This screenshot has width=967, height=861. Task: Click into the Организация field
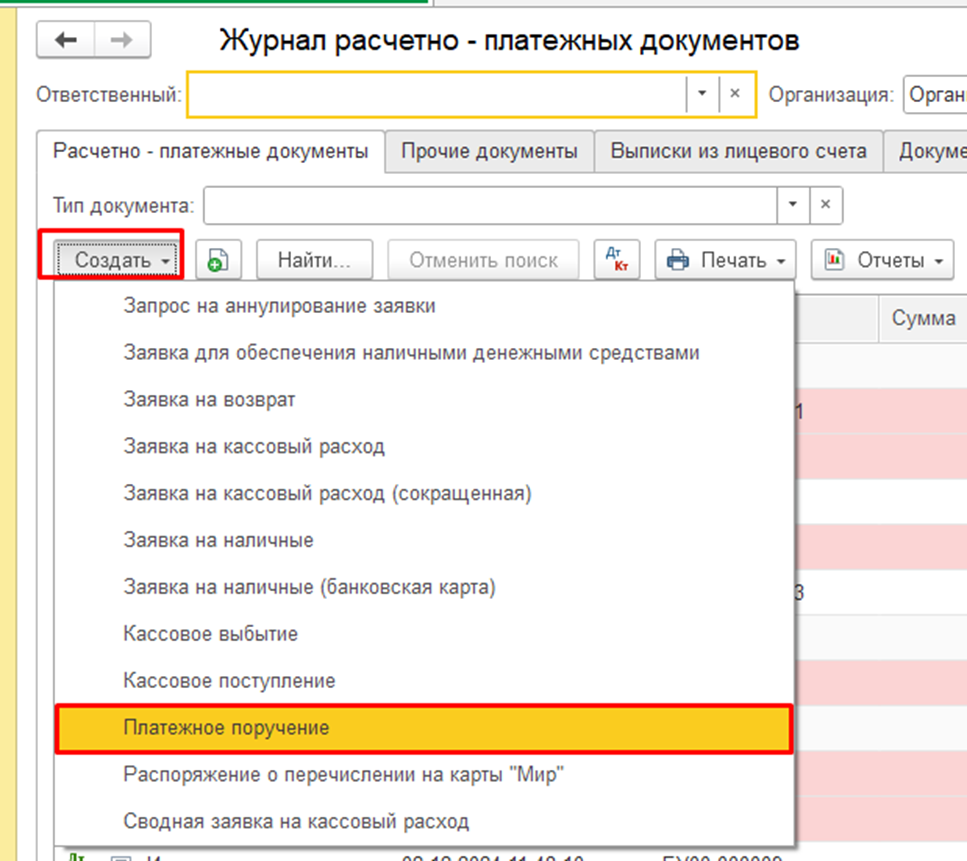pos(935,94)
